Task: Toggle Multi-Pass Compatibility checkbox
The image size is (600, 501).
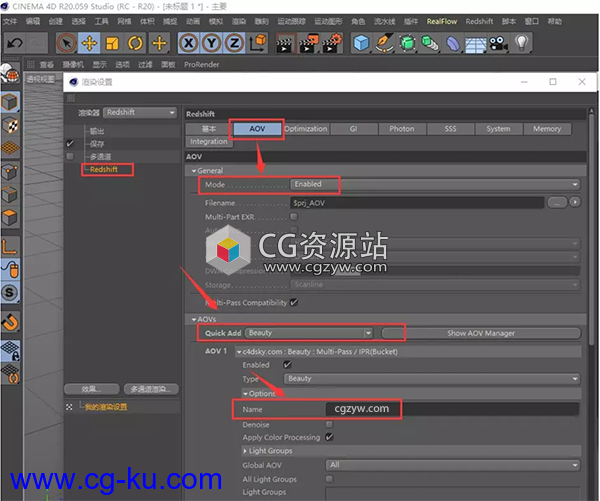Action: coord(294,302)
